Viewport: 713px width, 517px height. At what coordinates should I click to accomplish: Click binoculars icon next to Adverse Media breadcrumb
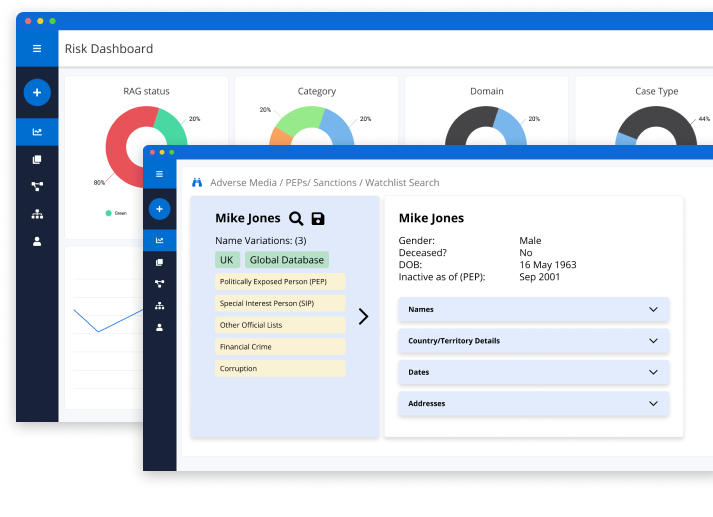(x=197, y=183)
